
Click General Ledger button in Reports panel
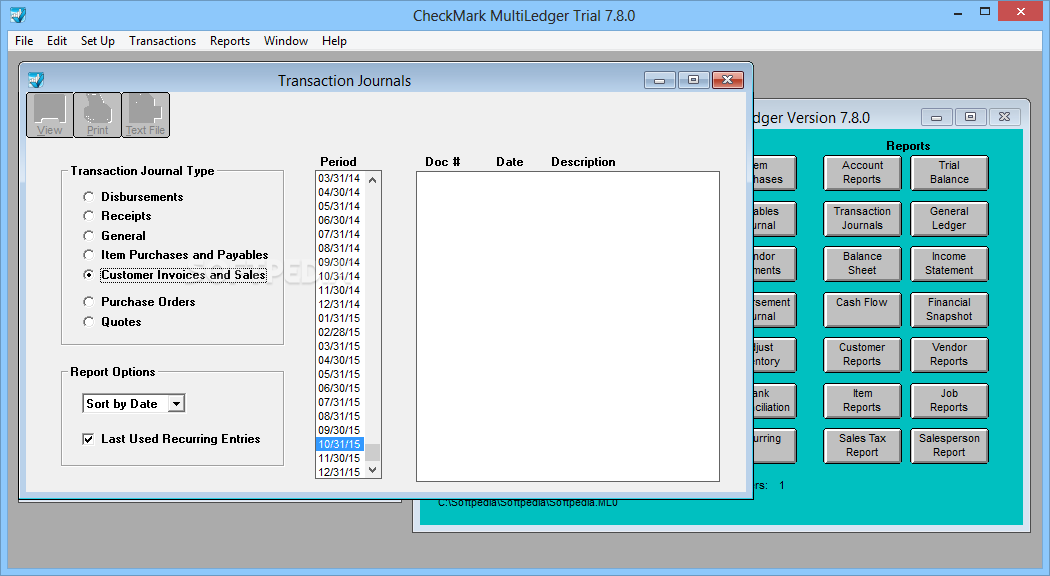tap(949, 218)
